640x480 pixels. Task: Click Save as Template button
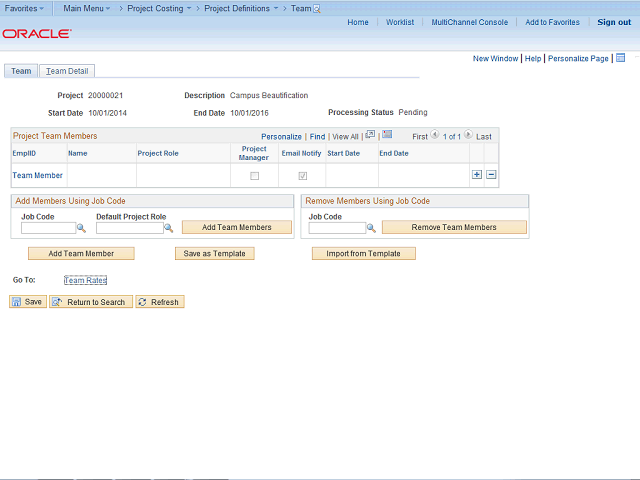(215, 253)
